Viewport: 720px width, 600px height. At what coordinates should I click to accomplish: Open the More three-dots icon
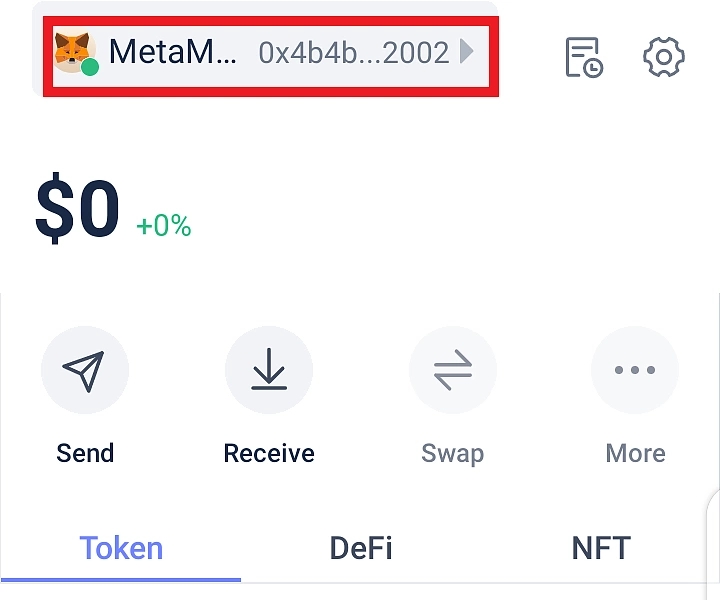pos(635,371)
